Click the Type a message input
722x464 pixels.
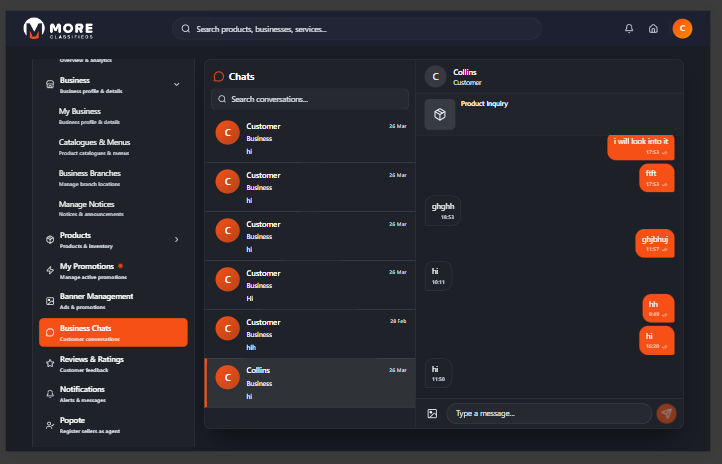coord(549,413)
